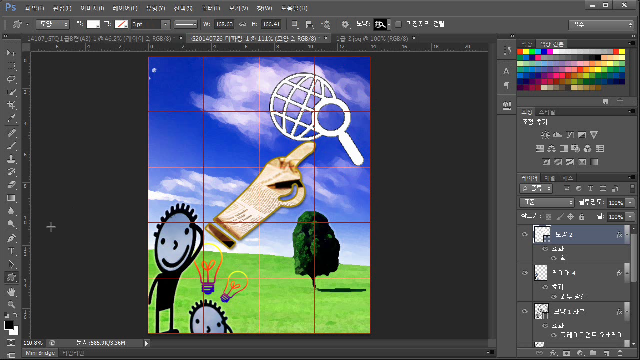Viewport: 640px width, 360px height.
Task: Toggle visibility of the second layer
Action: pyautogui.click(x=525, y=273)
